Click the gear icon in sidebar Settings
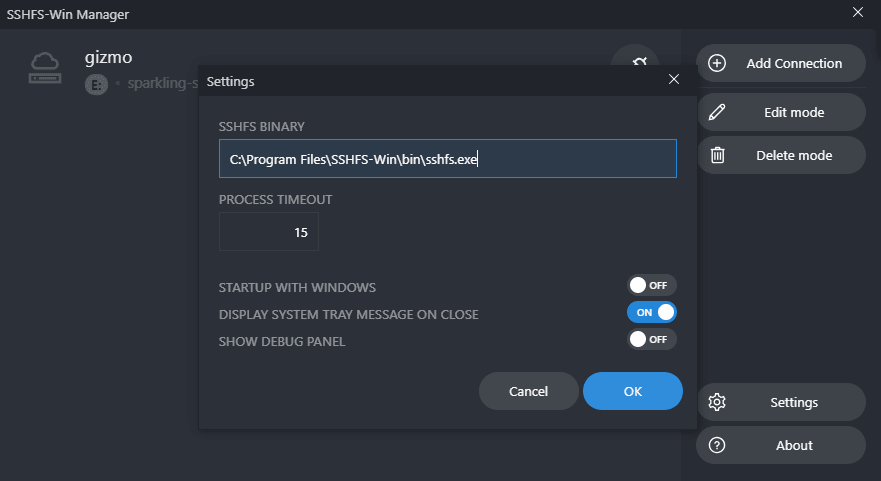Viewport: 881px width, 481px height. (x=716, y=402)
